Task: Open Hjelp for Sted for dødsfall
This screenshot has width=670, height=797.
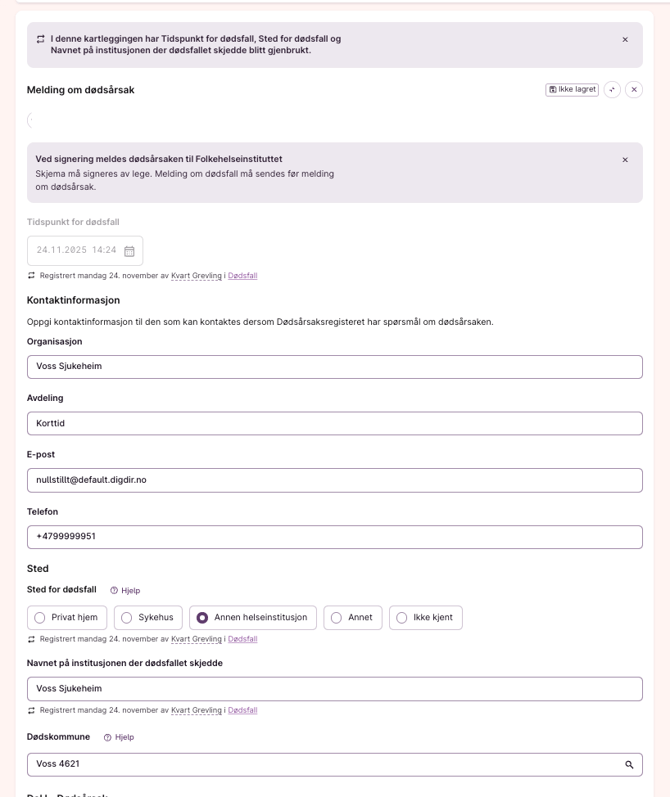Action: [x=125, y=591]
